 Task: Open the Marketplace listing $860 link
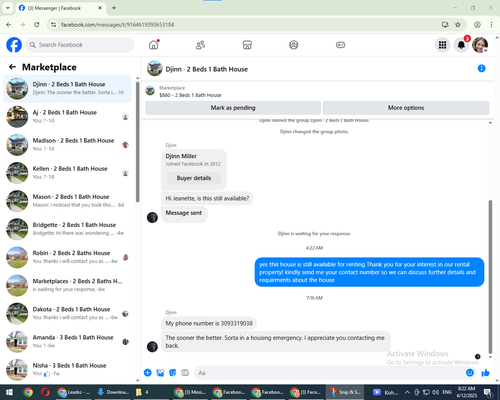point(190,95)
